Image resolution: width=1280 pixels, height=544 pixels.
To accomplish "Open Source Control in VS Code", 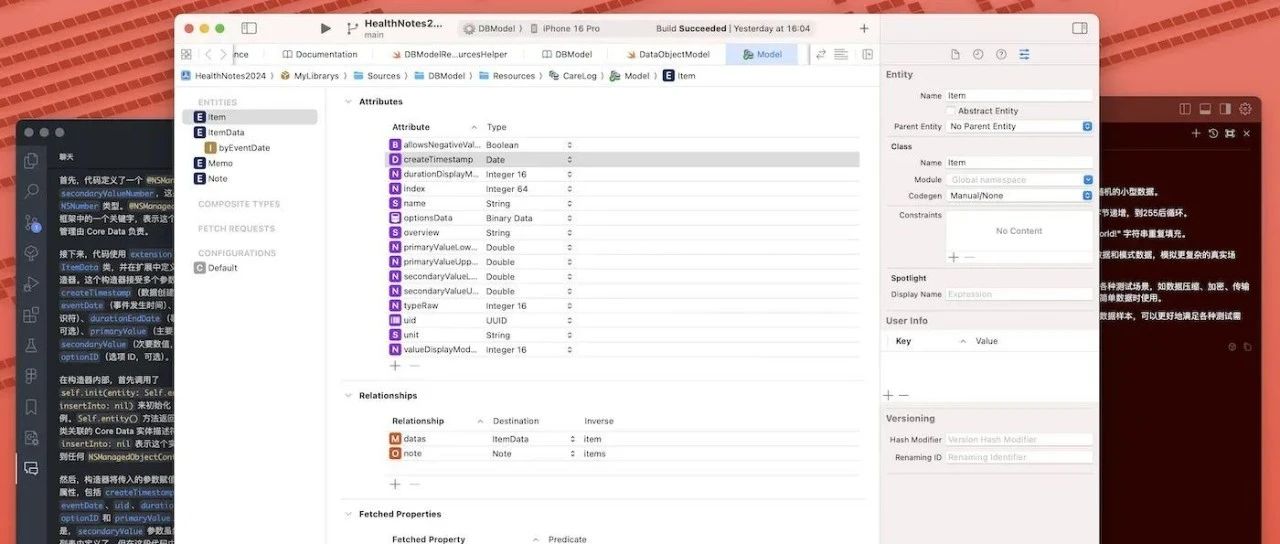I will coord(31,222).
